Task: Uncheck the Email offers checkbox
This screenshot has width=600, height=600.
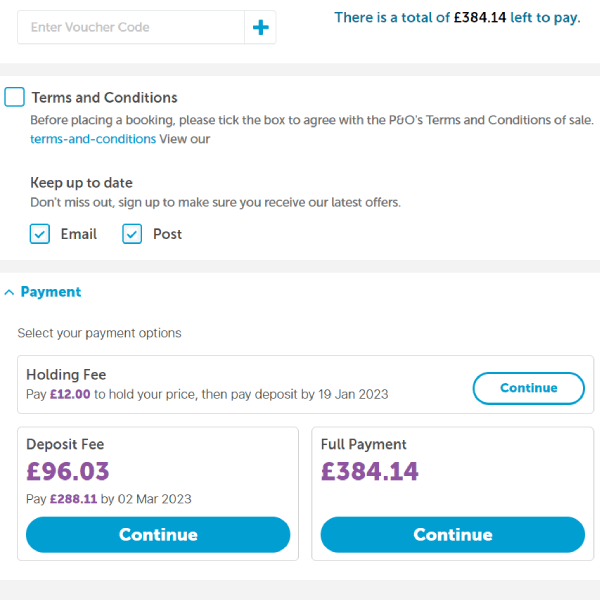Action: tap(40, 234)
